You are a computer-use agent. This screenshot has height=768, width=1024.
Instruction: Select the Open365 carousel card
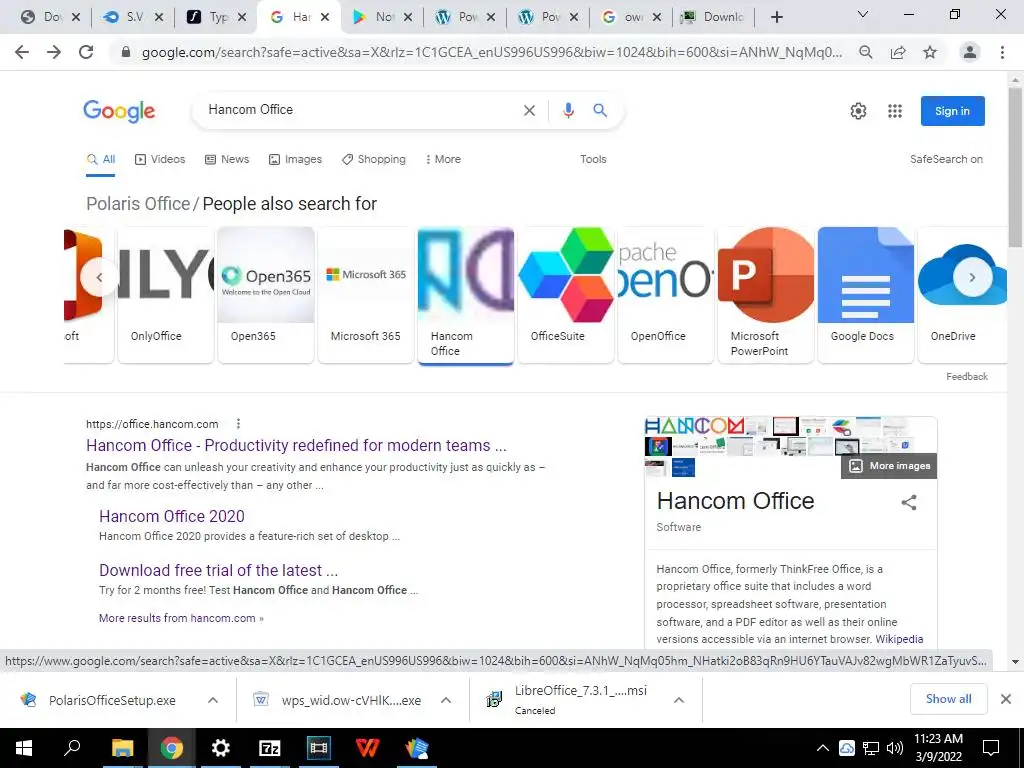(266, 294)
